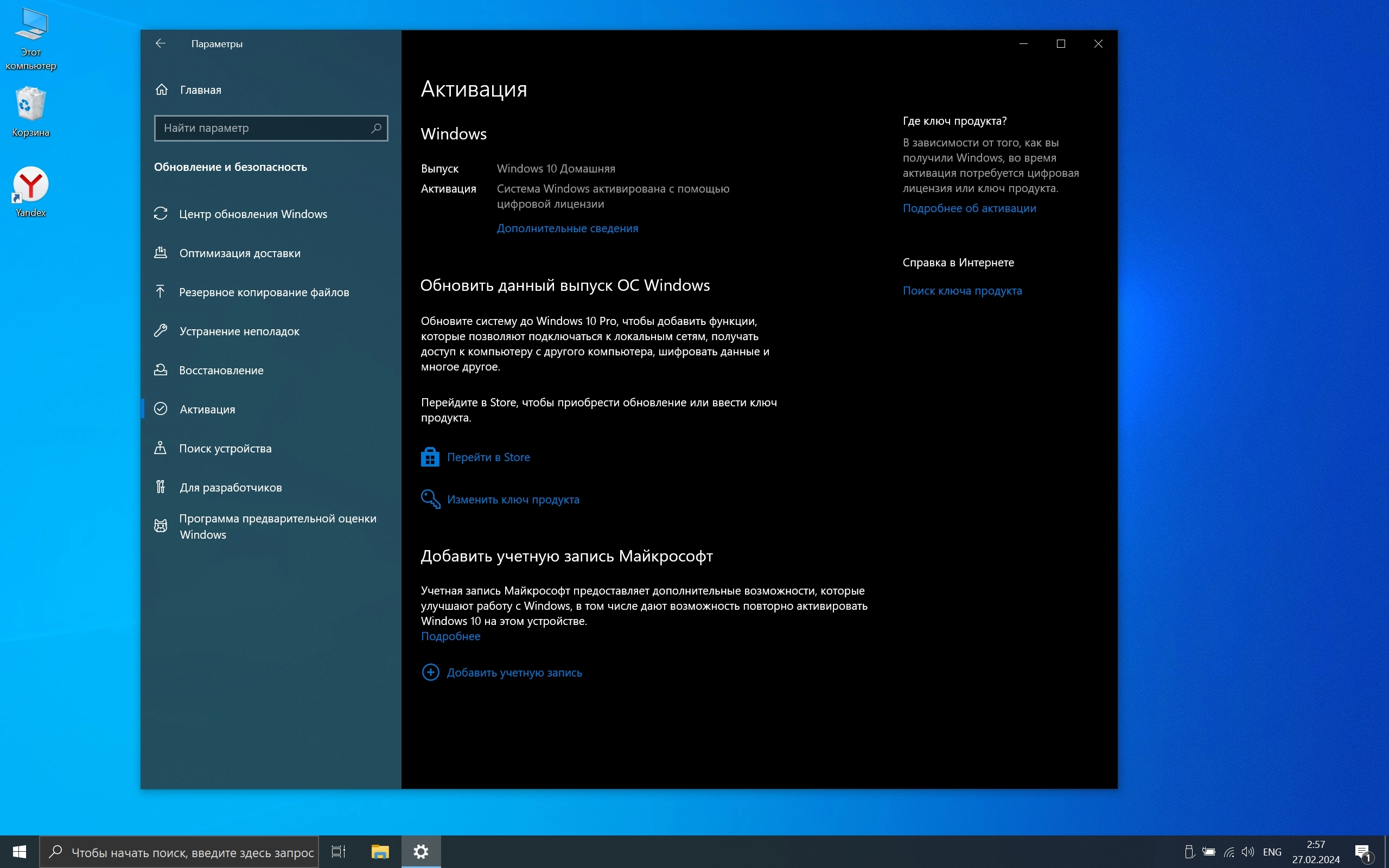Click Дополнительные сведения link

pyautogui.click(x=567, y=228)
